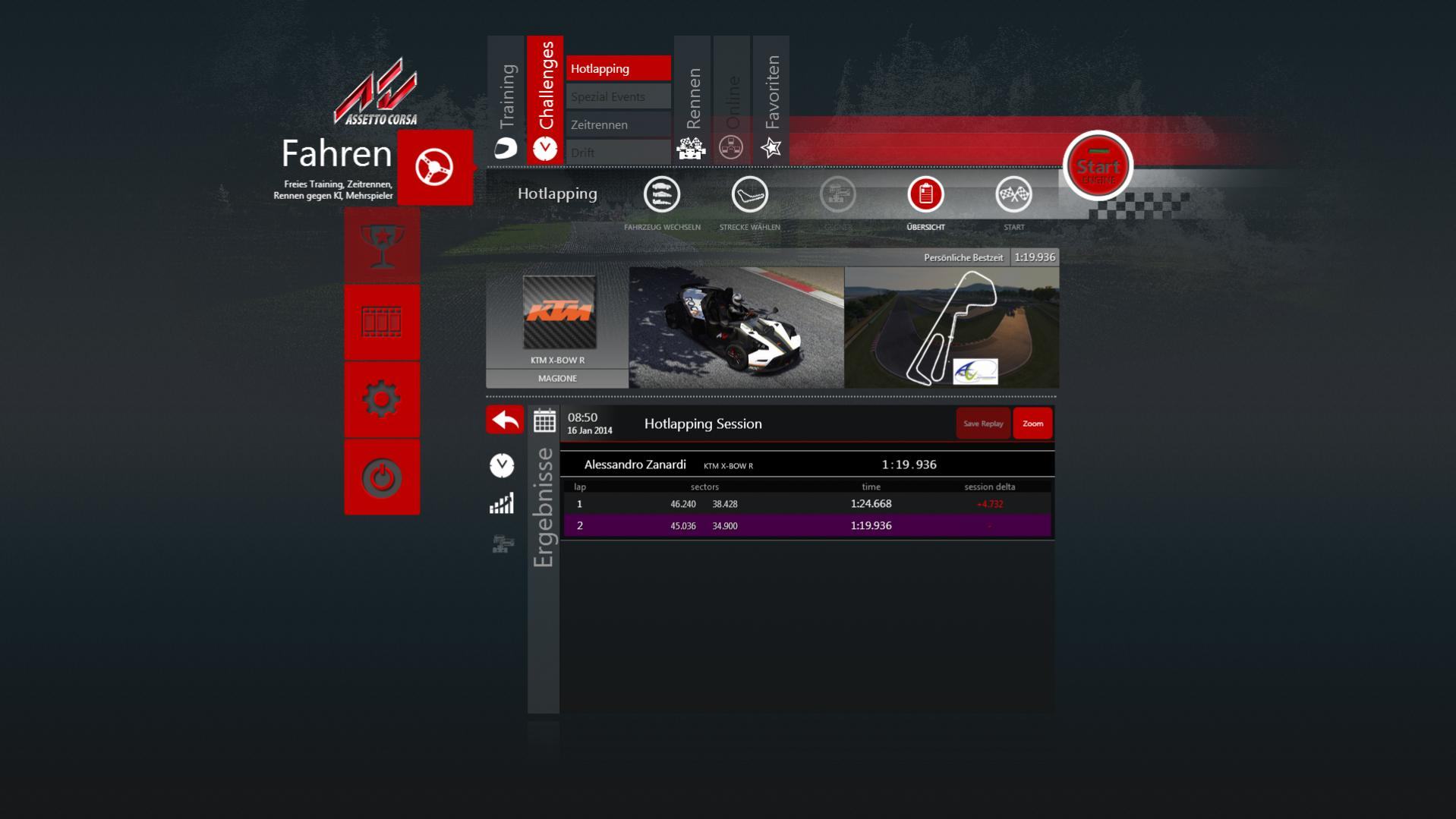The image size is (1456, 819).
Task: Click the power quit tile
Action: [x=382, y=477]
